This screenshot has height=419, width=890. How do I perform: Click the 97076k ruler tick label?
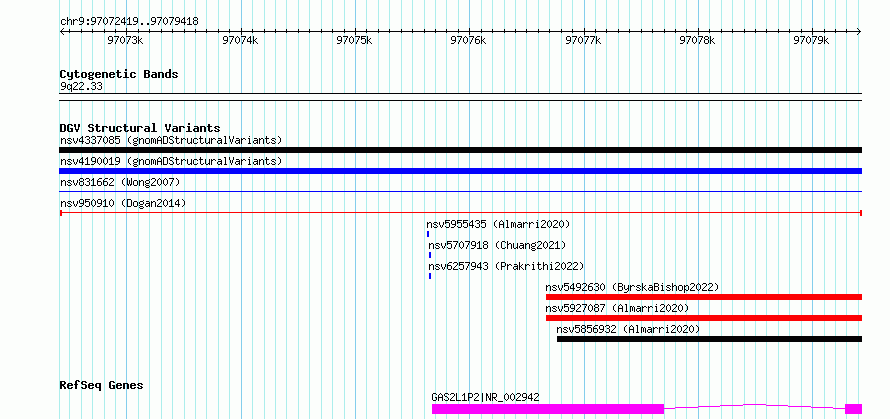click(x=468, y=40)
